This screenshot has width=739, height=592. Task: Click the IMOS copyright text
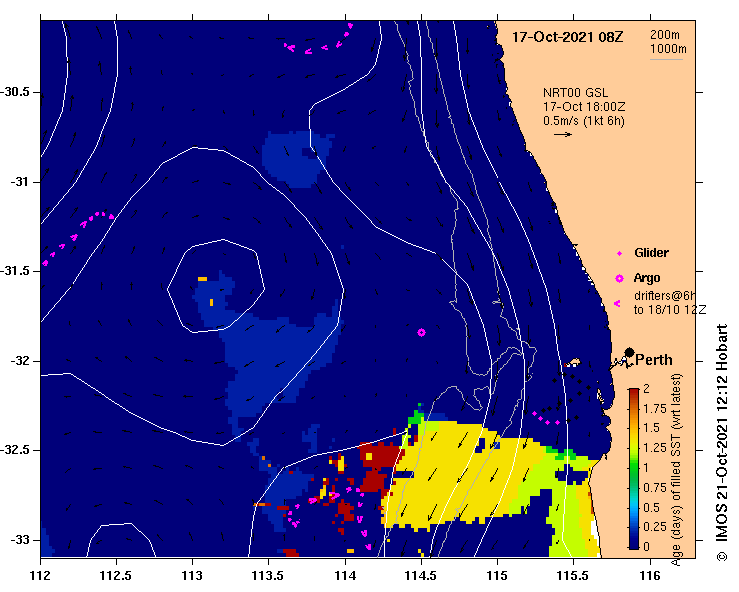[x=722, y=442]
